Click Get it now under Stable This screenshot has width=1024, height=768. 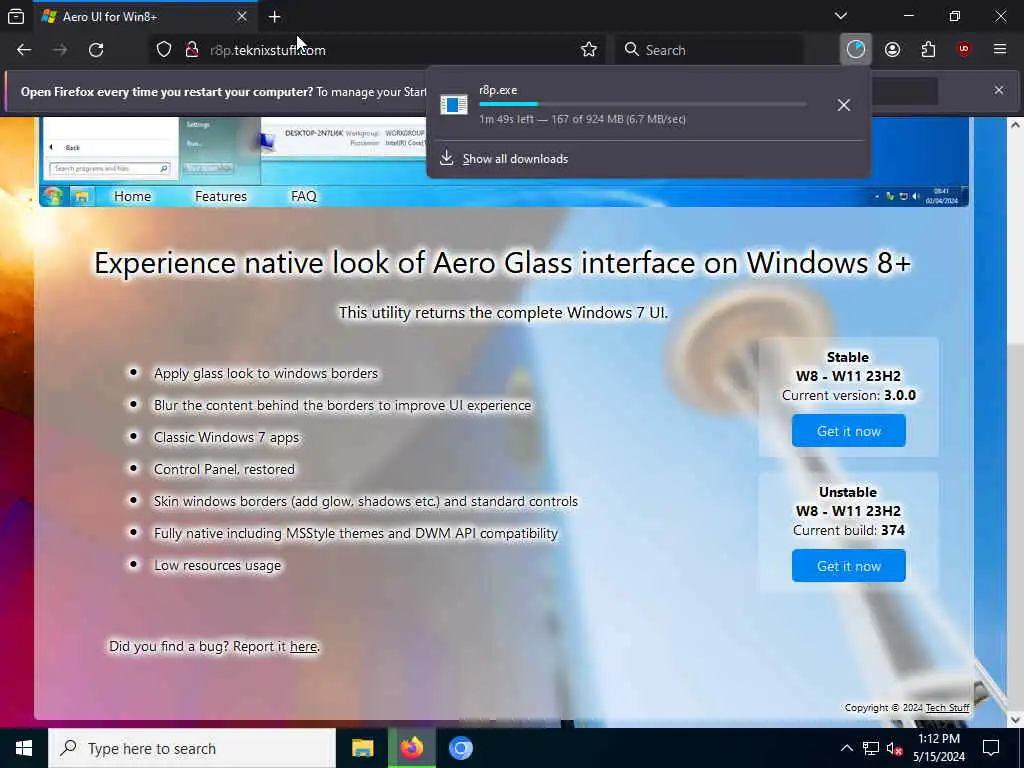(848, 431)
